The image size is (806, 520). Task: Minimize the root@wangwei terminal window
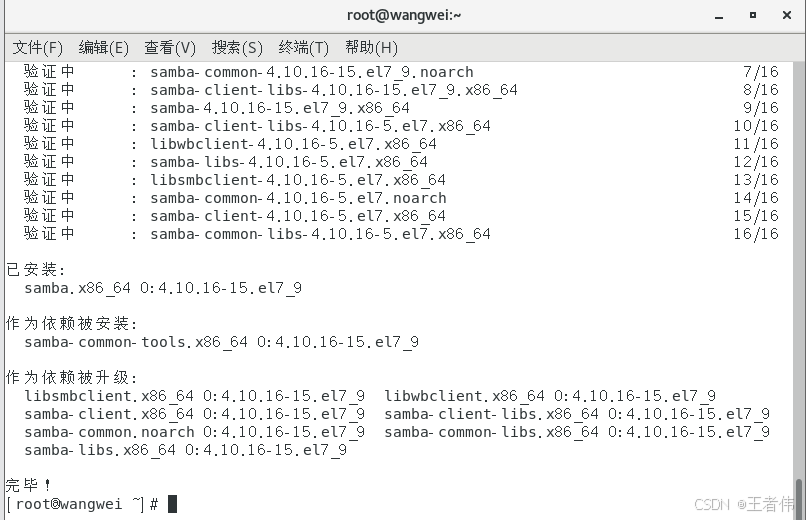(719, 15)
